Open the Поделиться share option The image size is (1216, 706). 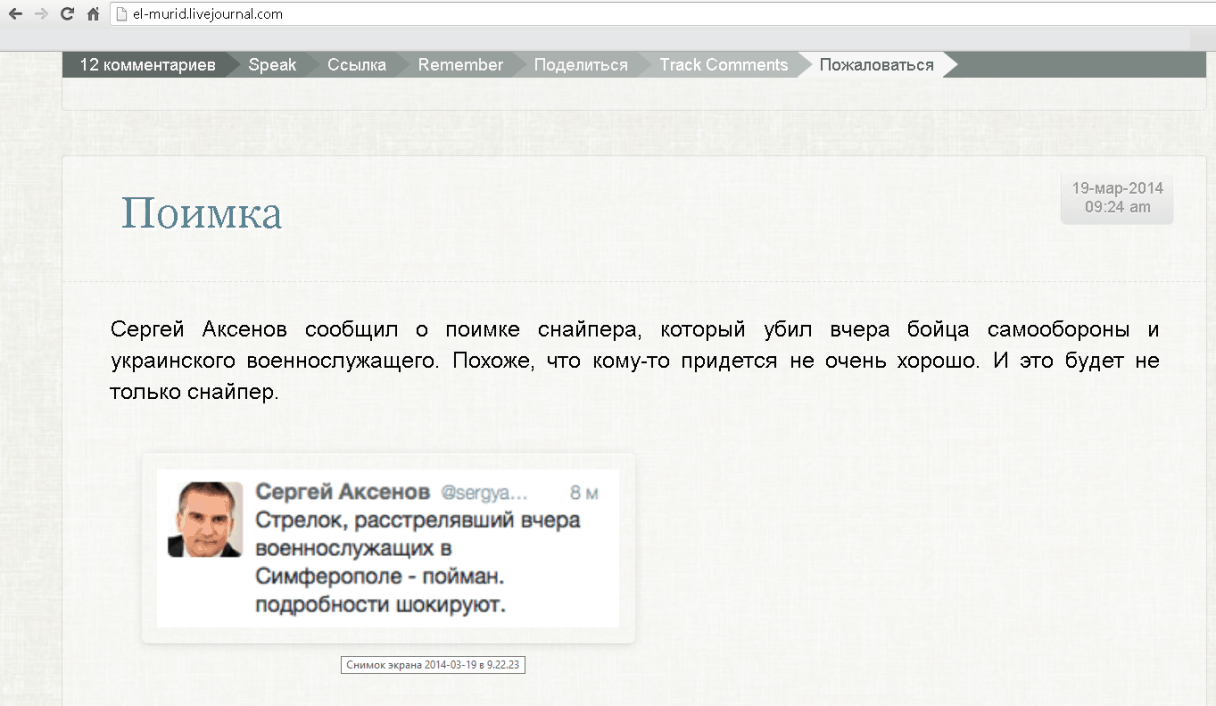[x=580, y=65]
